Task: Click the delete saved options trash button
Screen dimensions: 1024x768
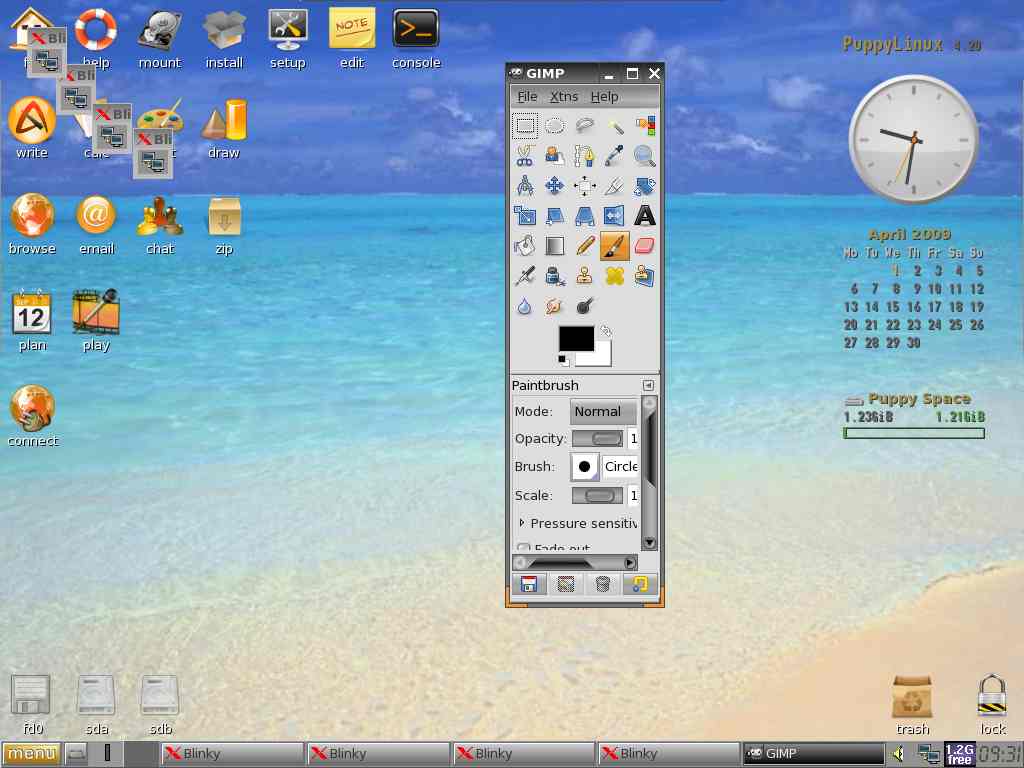Action: [x=602, y=584]
